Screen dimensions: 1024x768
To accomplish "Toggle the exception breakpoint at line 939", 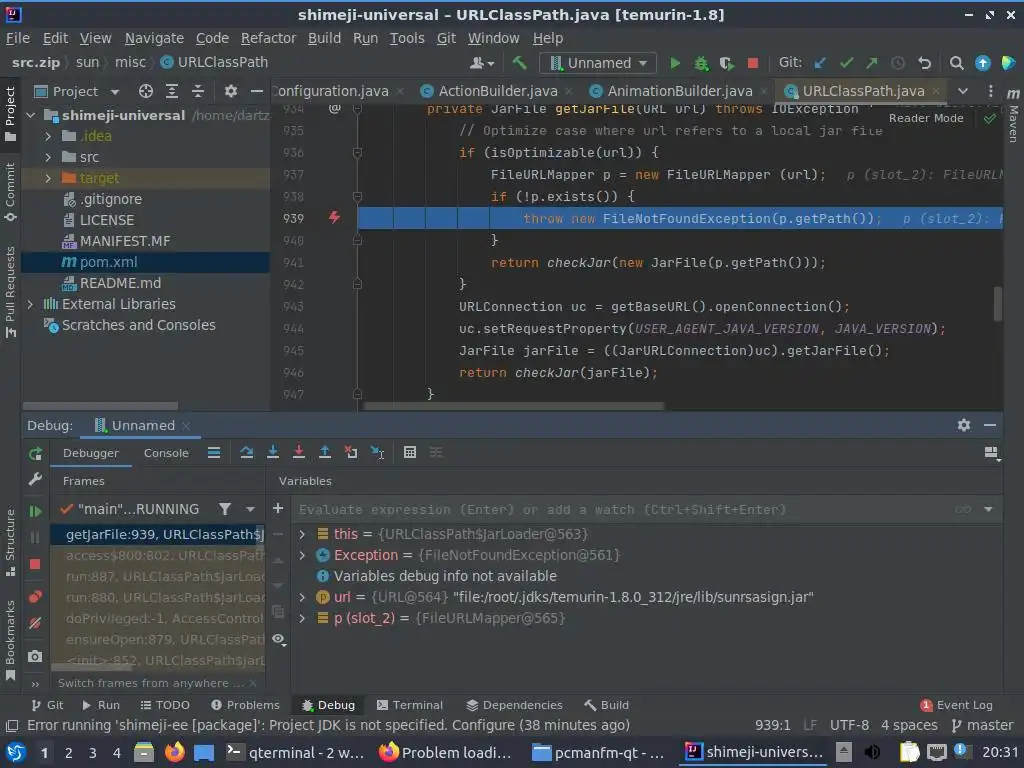I will pyautogui.click(x=334, y=217).
